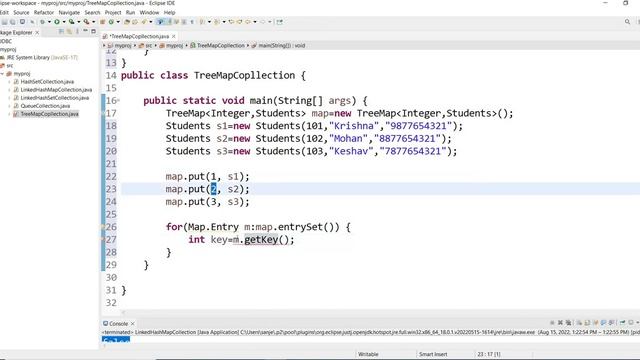Viewport: 640px width, 360px height.
Task: Minimize the Package Explorer panel
Action: pos(85,31)
